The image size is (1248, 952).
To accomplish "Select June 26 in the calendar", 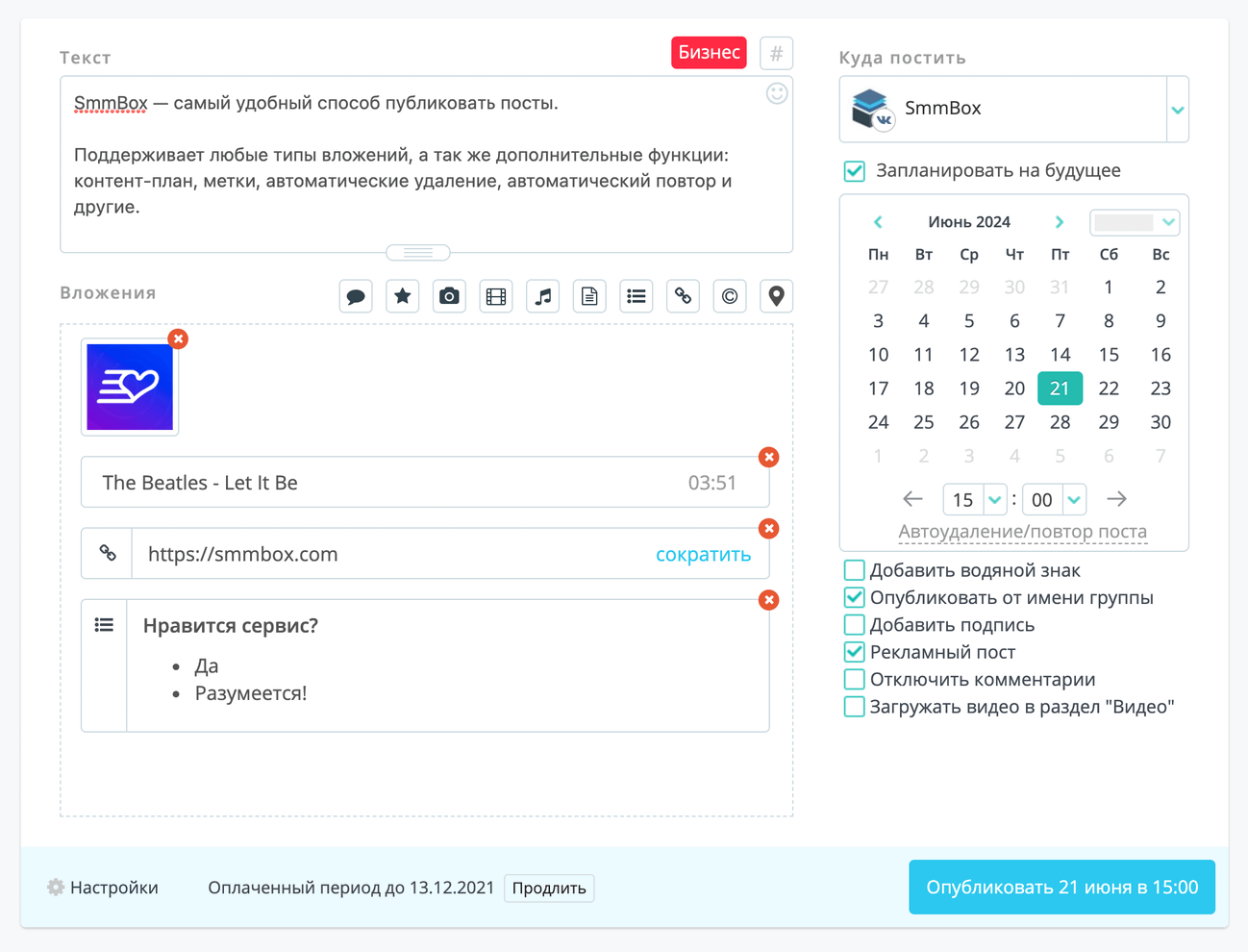I will 969,422.
